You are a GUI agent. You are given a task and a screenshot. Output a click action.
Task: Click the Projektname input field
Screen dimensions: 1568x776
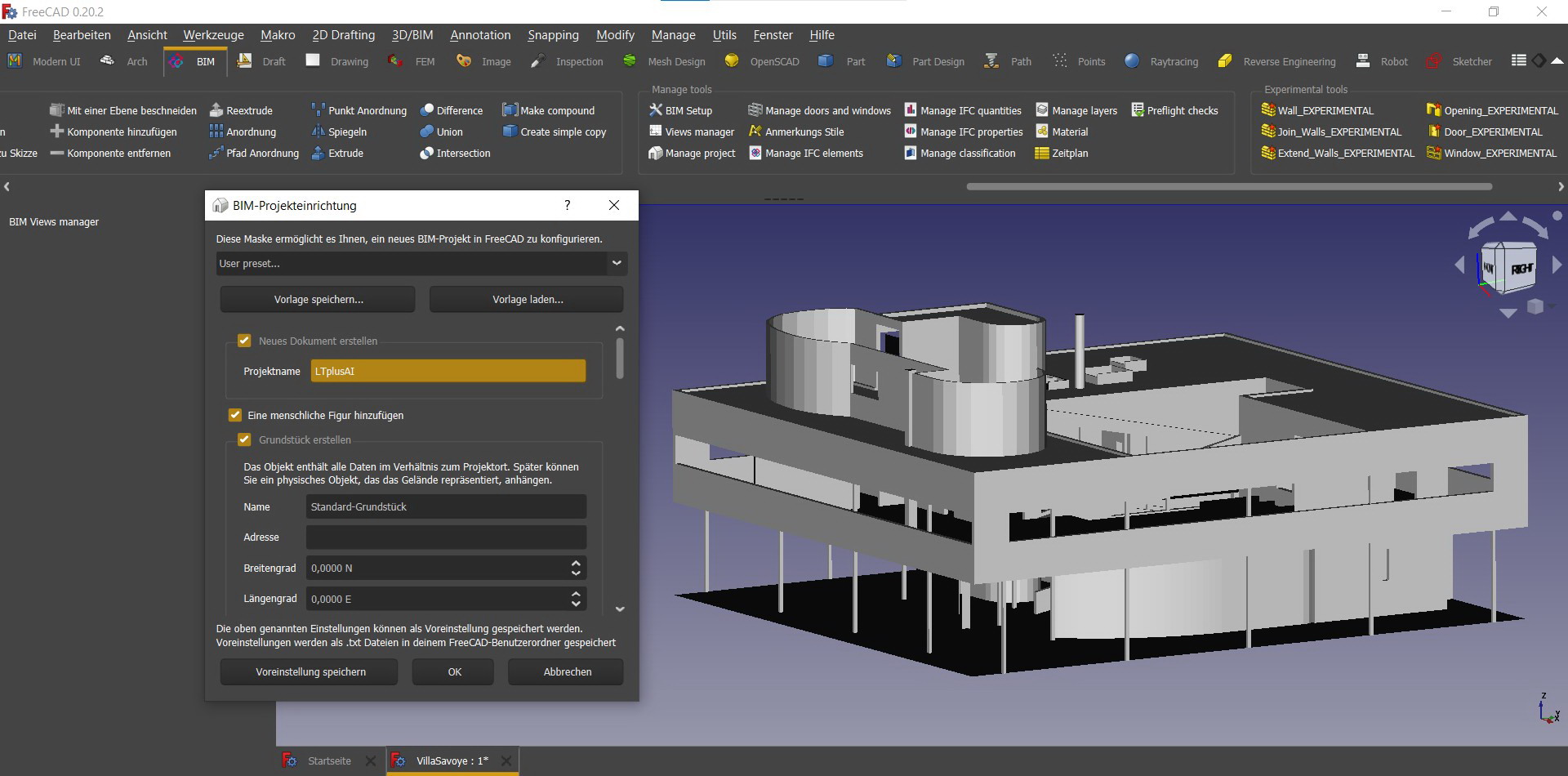click(x=448, y=371)
